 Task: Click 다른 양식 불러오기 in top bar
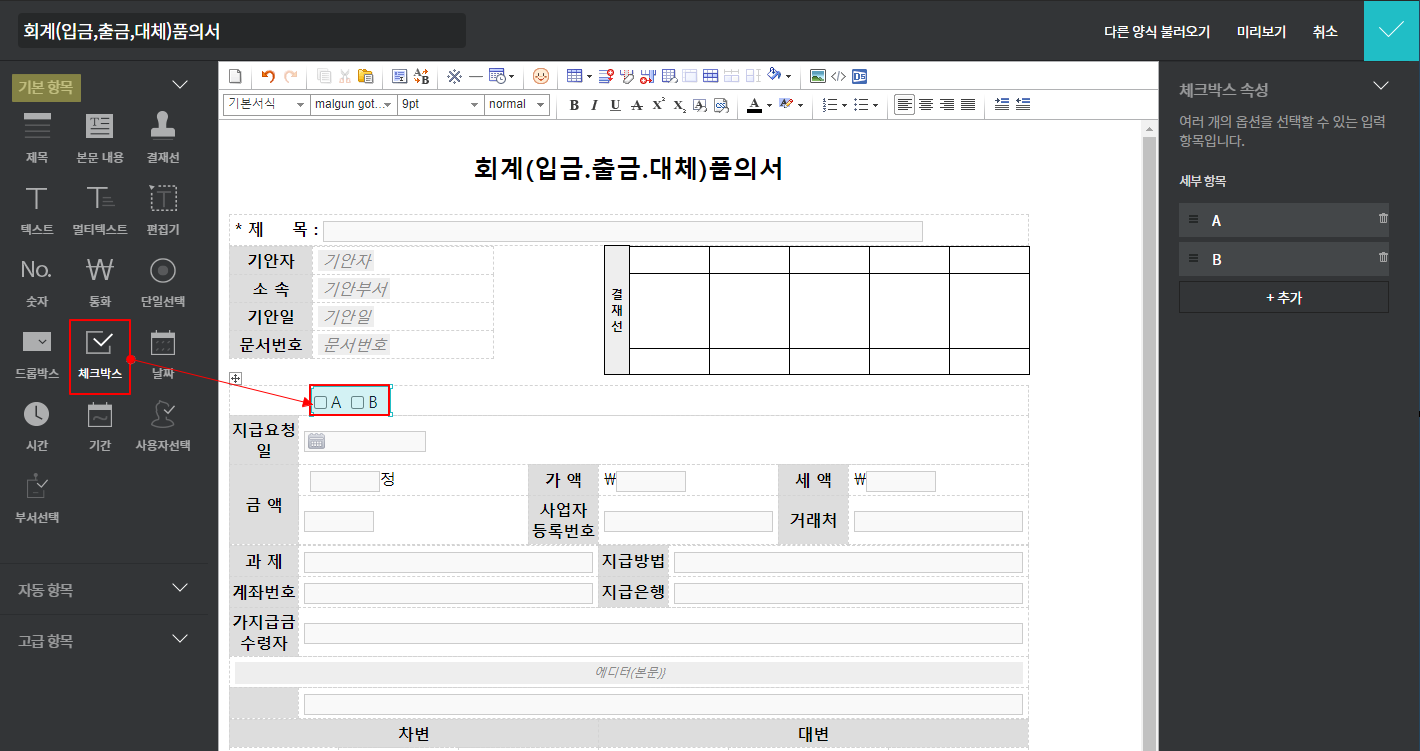tap(1157, 32)
